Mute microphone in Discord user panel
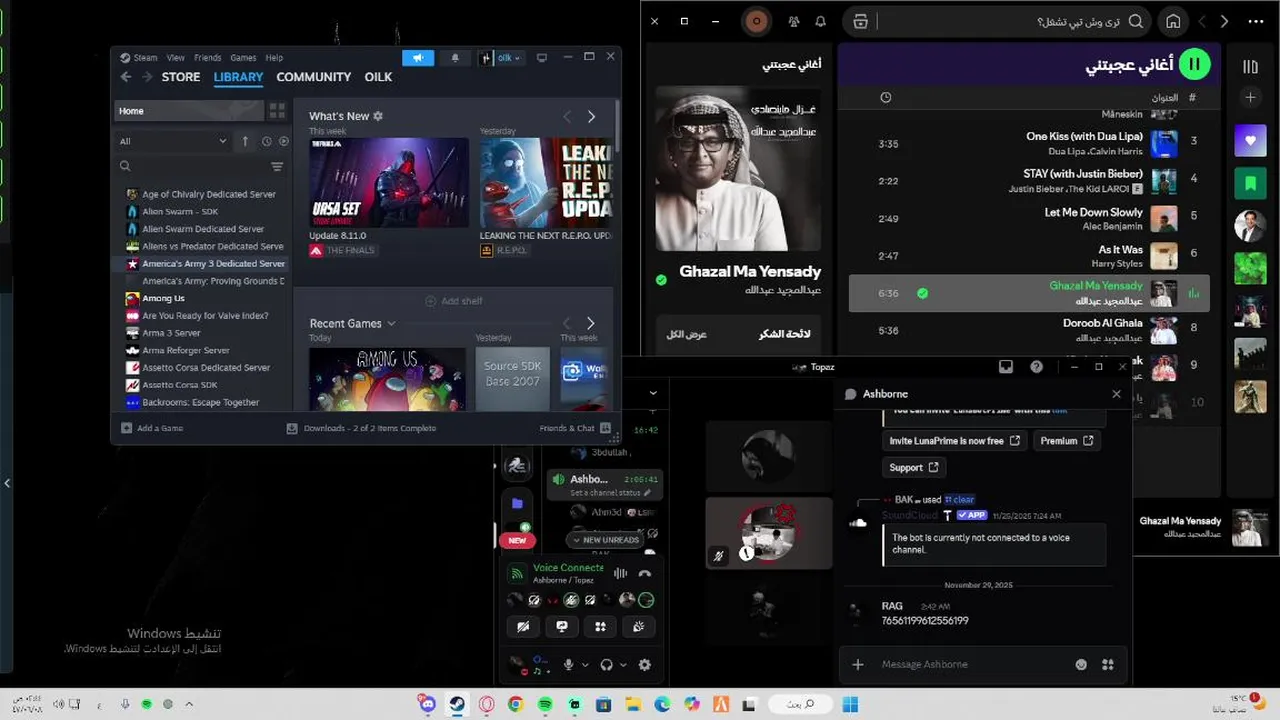The width and height of the screenshot is (1280, 720). coord(568,664)
